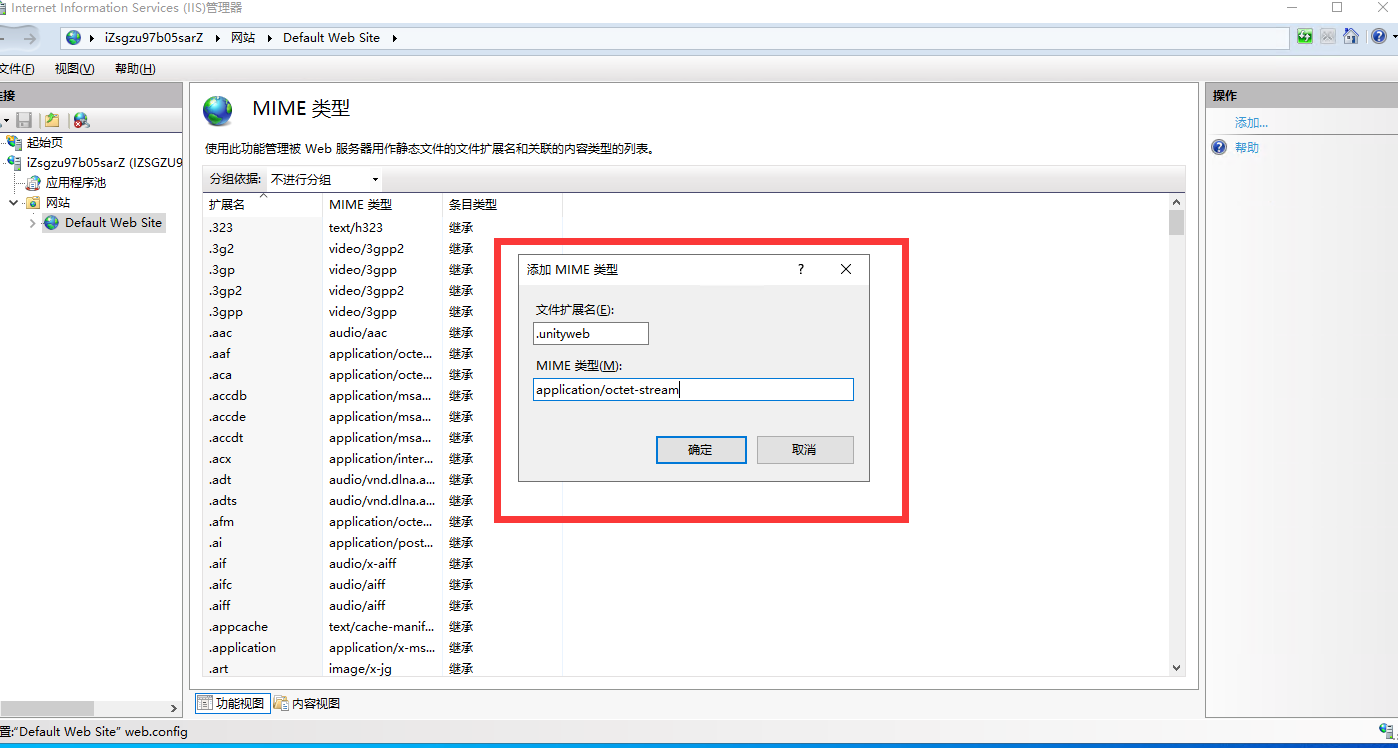The image size is (1398, 748).
Task: Open arrow after iZsgzu97b05sarZ in breadcrumb
Action: click(x=217, y=38)
